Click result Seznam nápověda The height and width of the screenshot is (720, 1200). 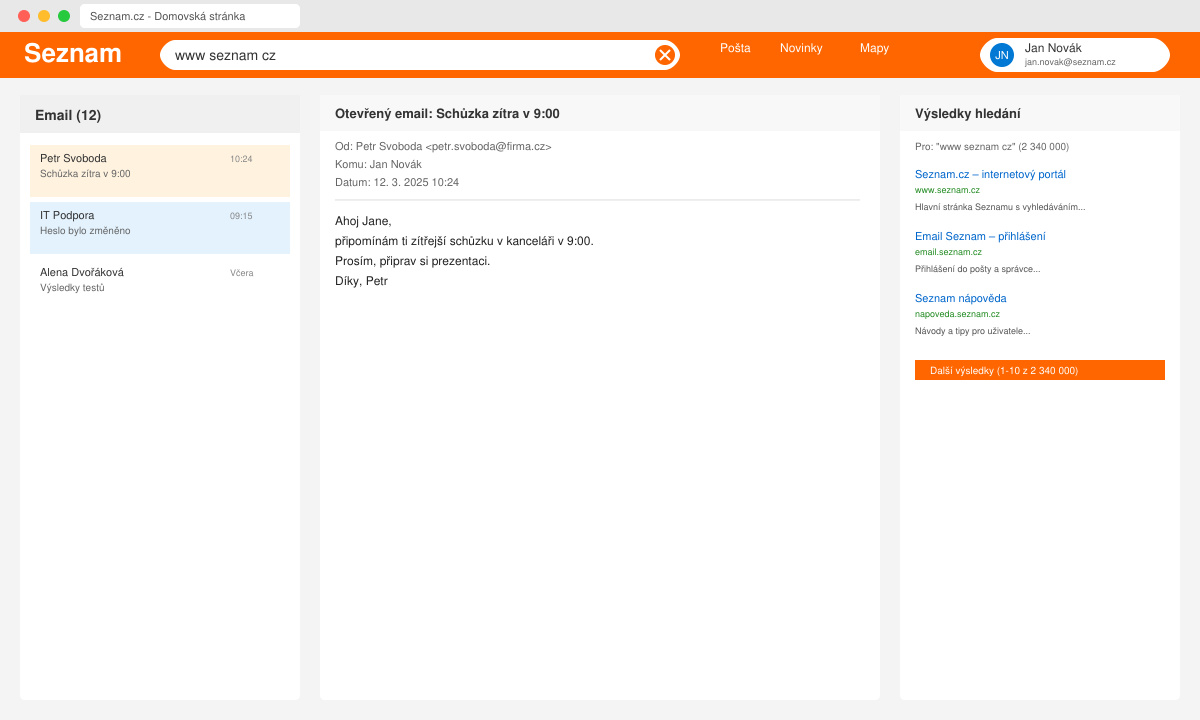coord(960,298)
